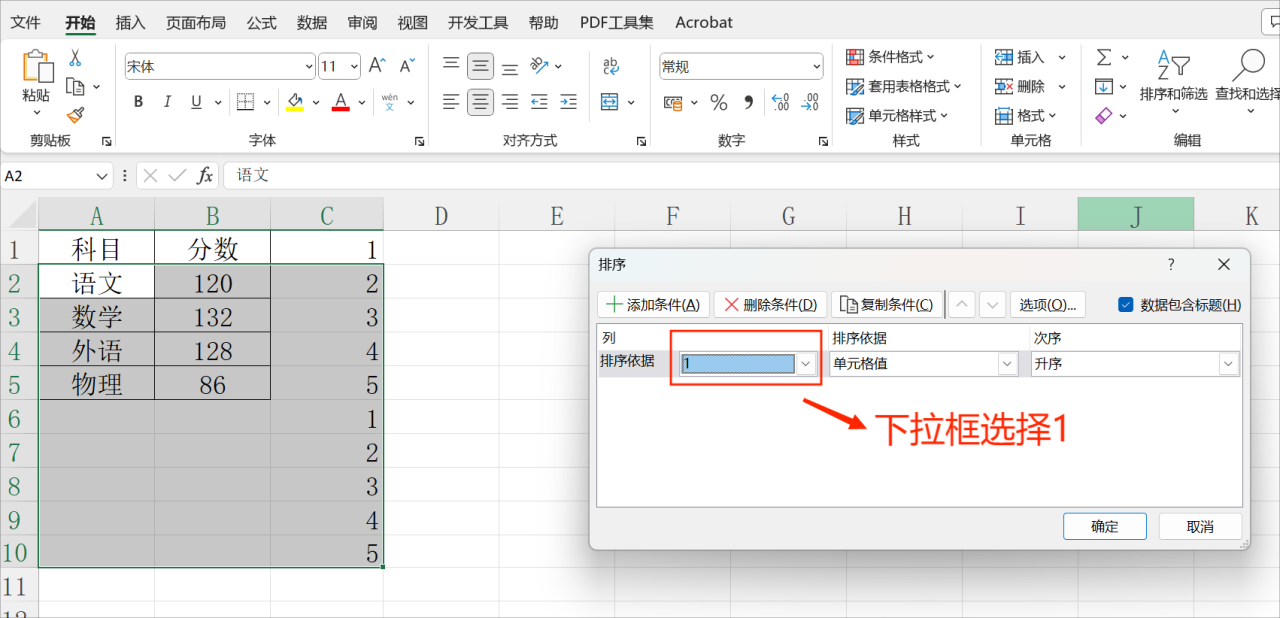Select column D header
Viewport: 1280px width, 618px height.
pos(441,215)
